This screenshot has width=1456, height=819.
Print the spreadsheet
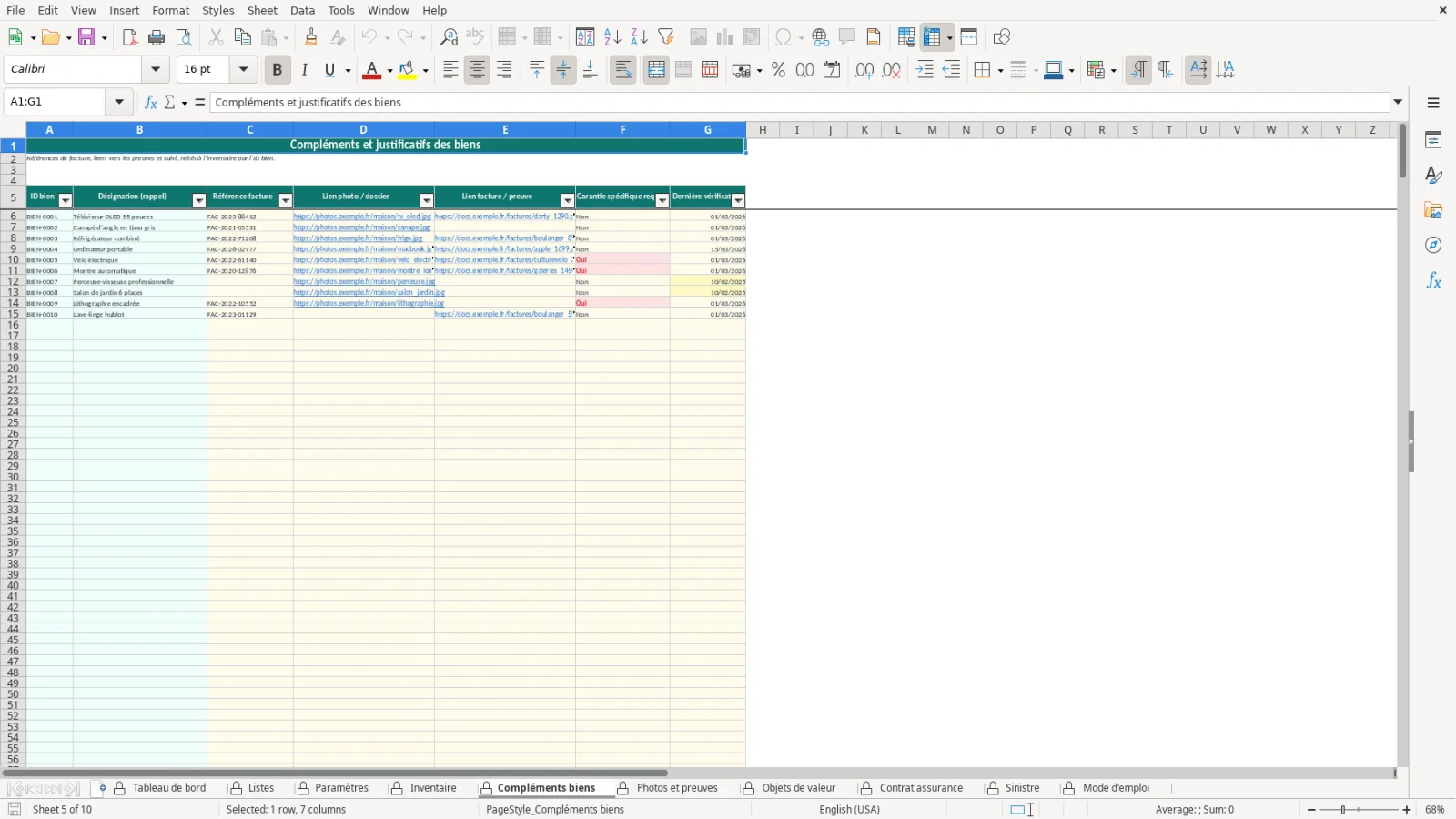[x=157, y=37]
